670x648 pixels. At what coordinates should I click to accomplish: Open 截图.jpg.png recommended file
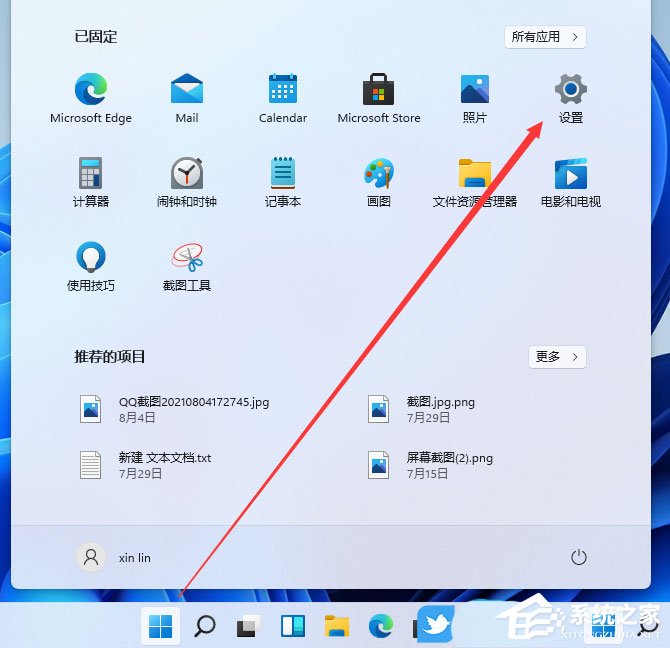pos(421,409)
